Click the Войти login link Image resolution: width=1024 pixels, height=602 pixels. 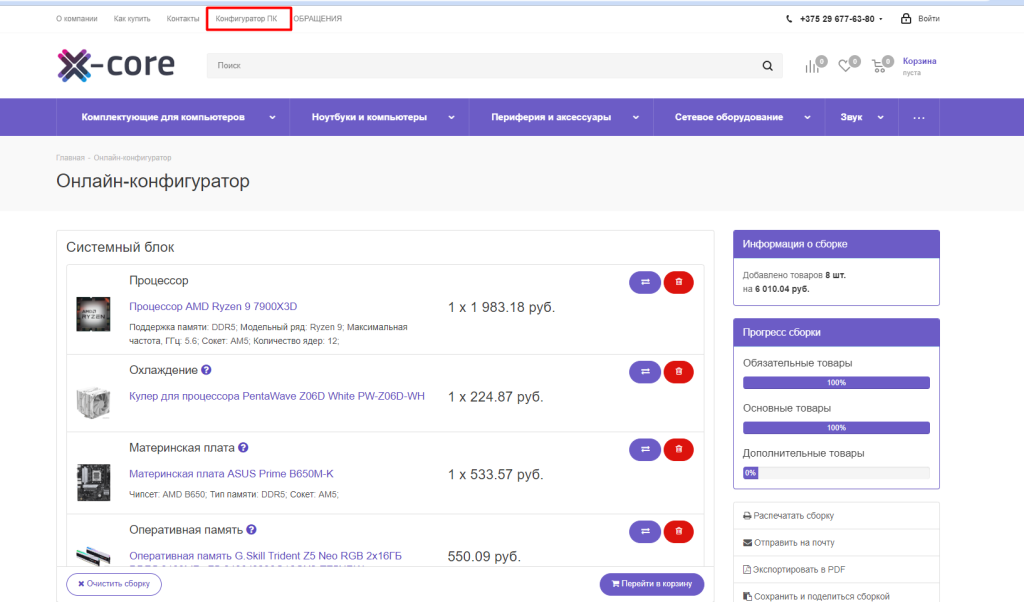929,19
